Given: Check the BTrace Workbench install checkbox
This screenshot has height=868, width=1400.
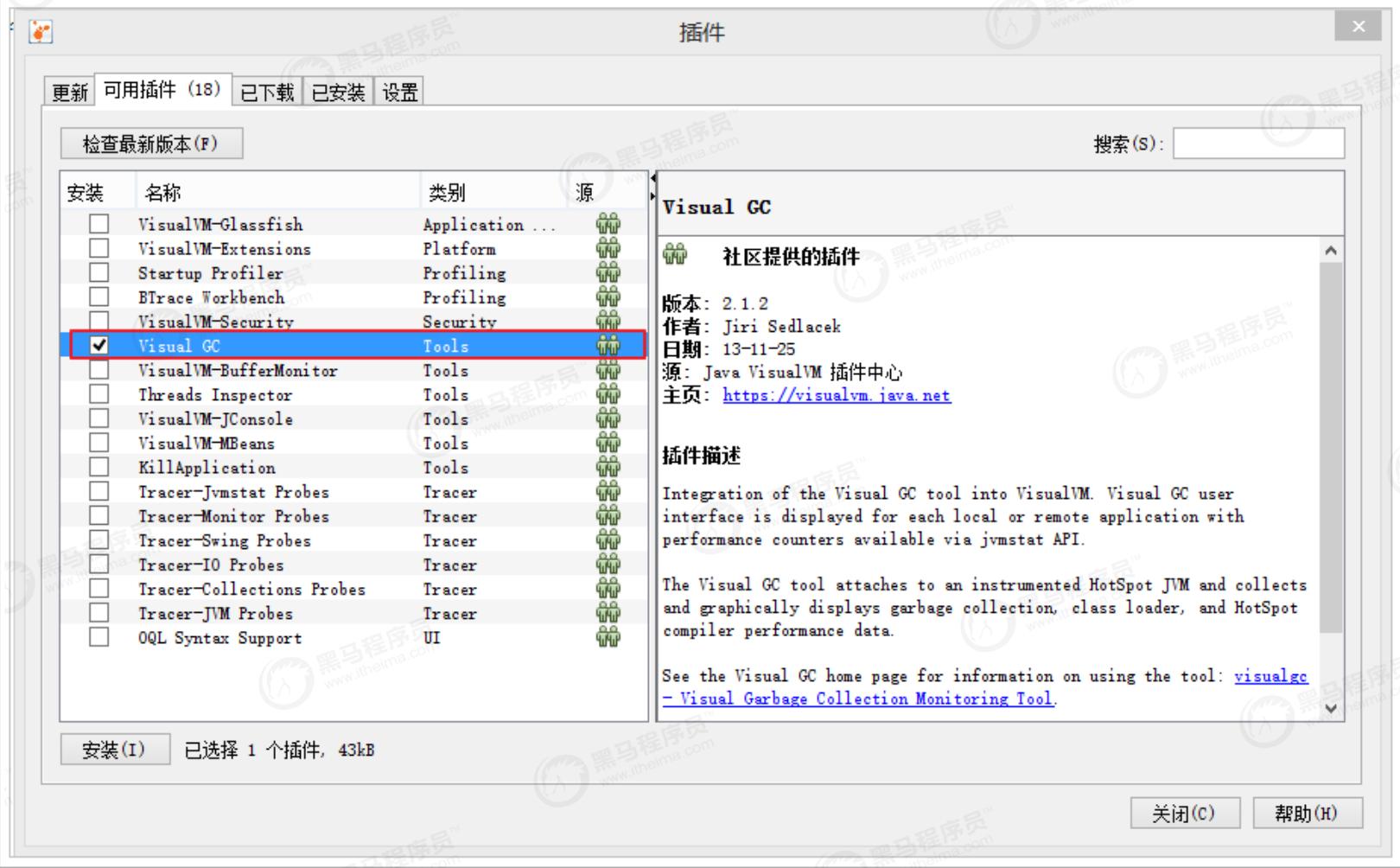Looking at the screenshot, I should (x=99, y=297).
